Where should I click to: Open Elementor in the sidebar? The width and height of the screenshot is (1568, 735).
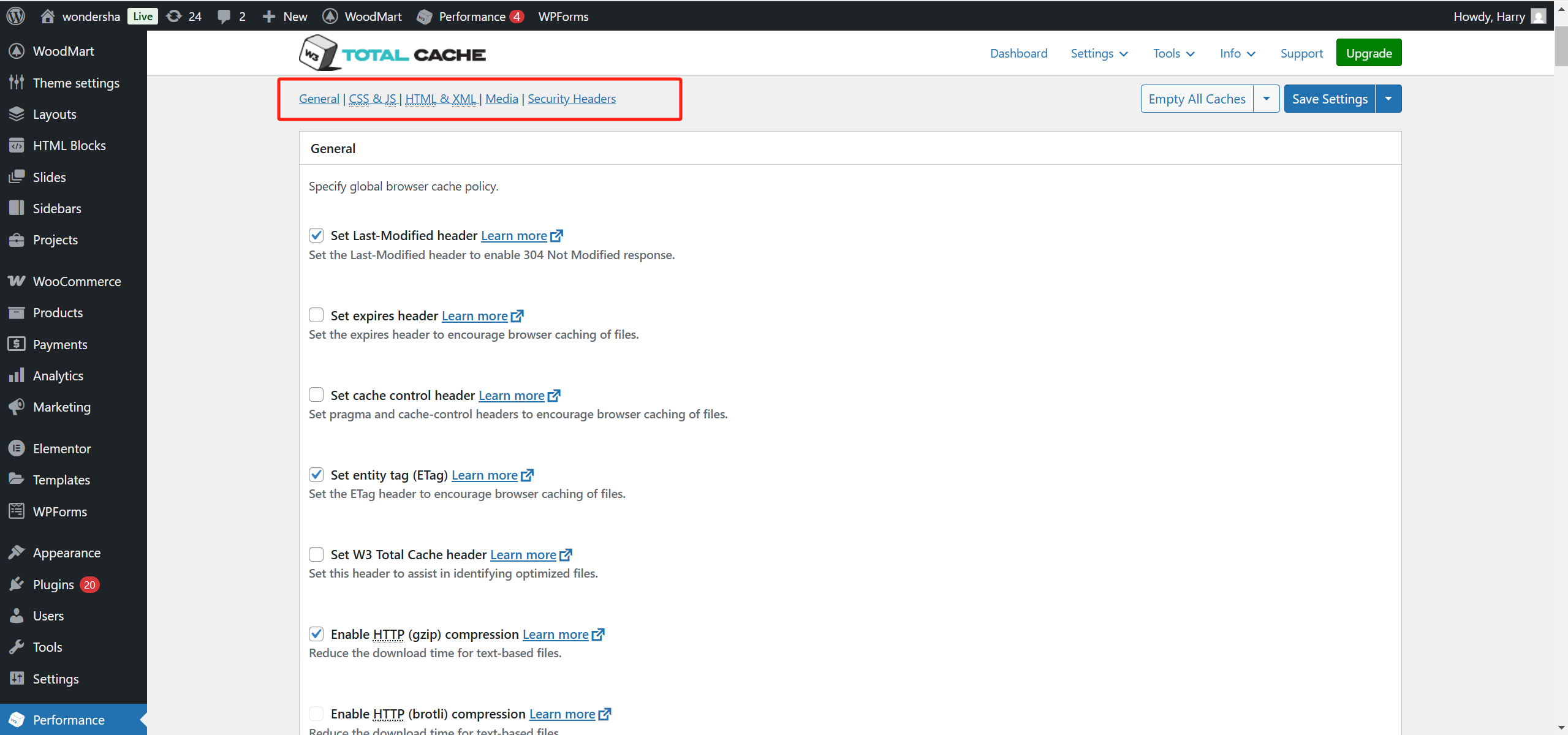61,448
